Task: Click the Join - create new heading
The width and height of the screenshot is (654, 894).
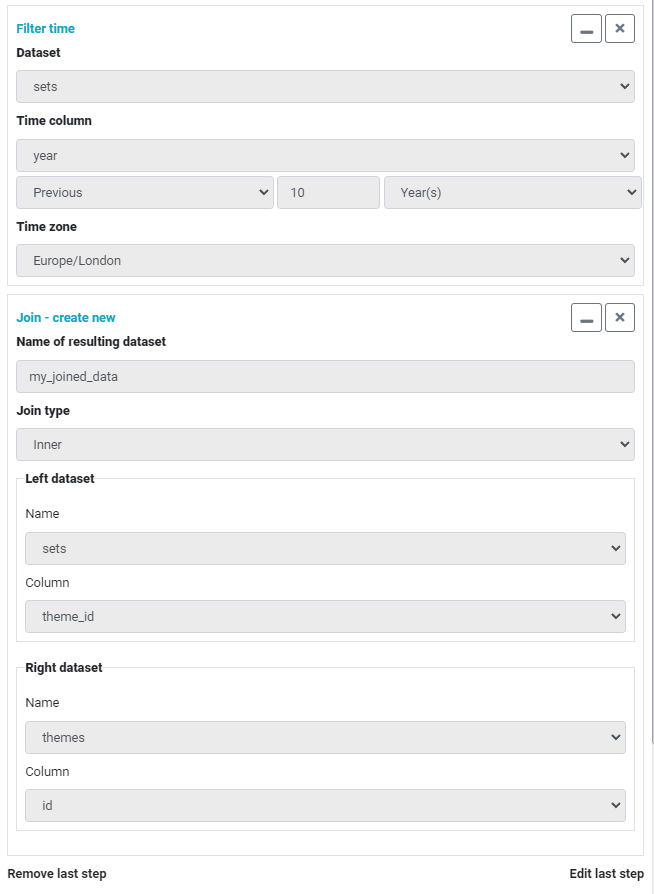Action: coord(66,318)
